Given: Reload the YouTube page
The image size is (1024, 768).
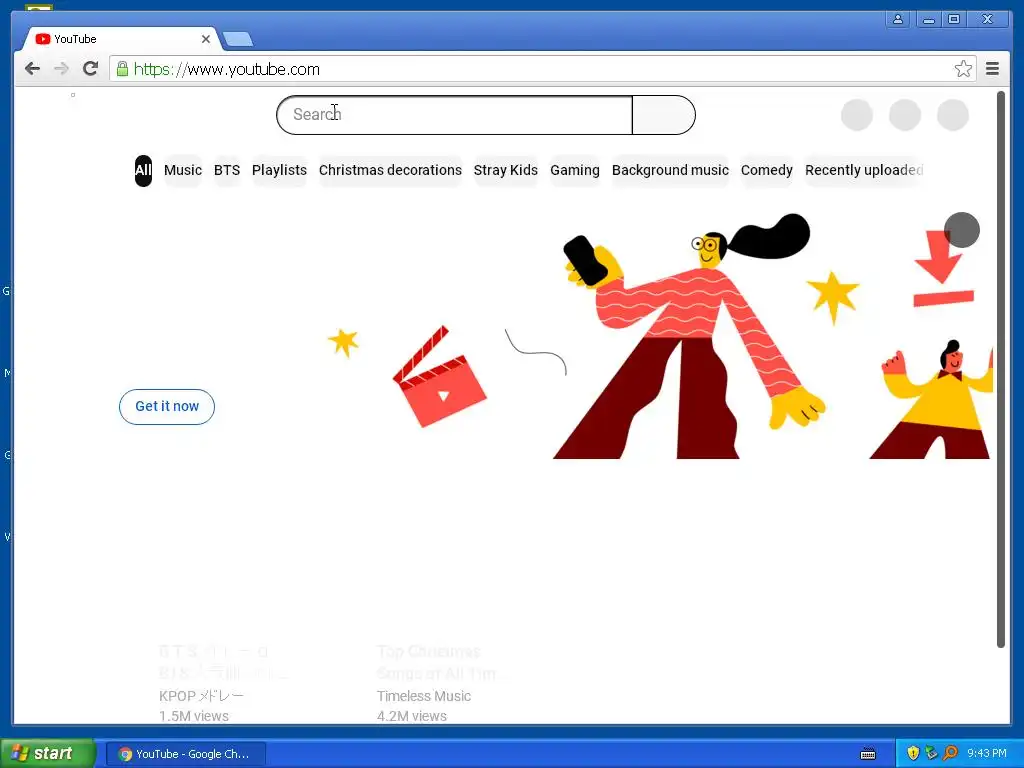Looking at the screenshot, I should (x=91, y=69).
